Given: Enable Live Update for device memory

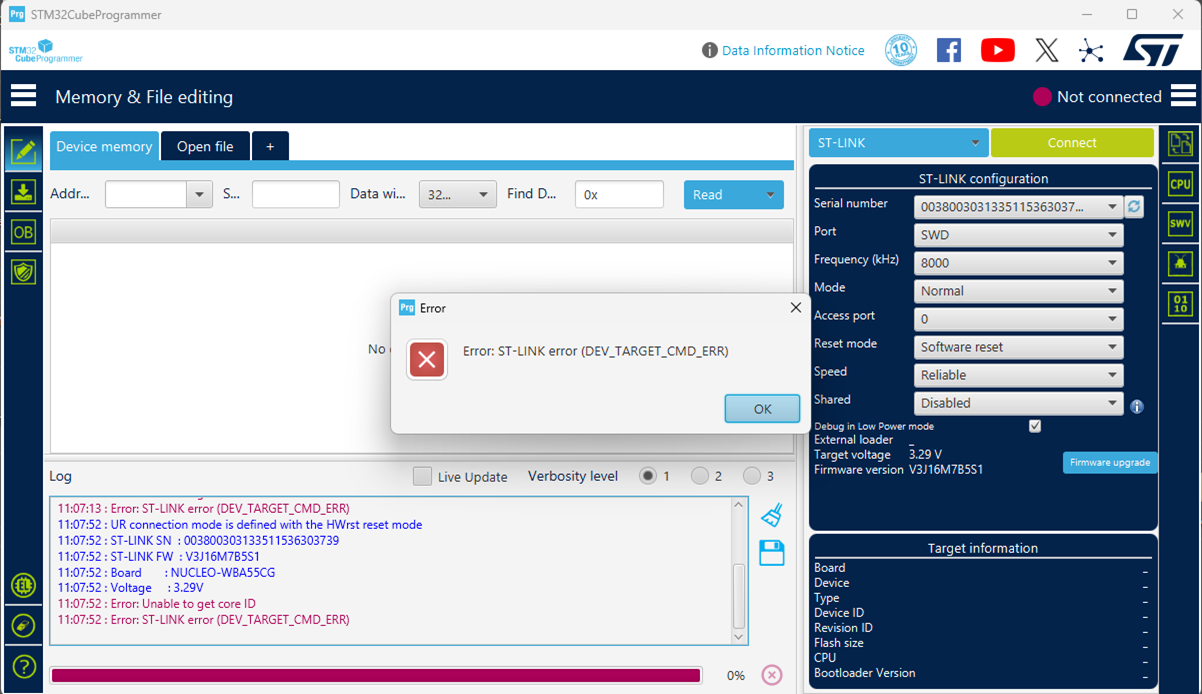Looking at the screenshot, I should [x=422, y=476].
